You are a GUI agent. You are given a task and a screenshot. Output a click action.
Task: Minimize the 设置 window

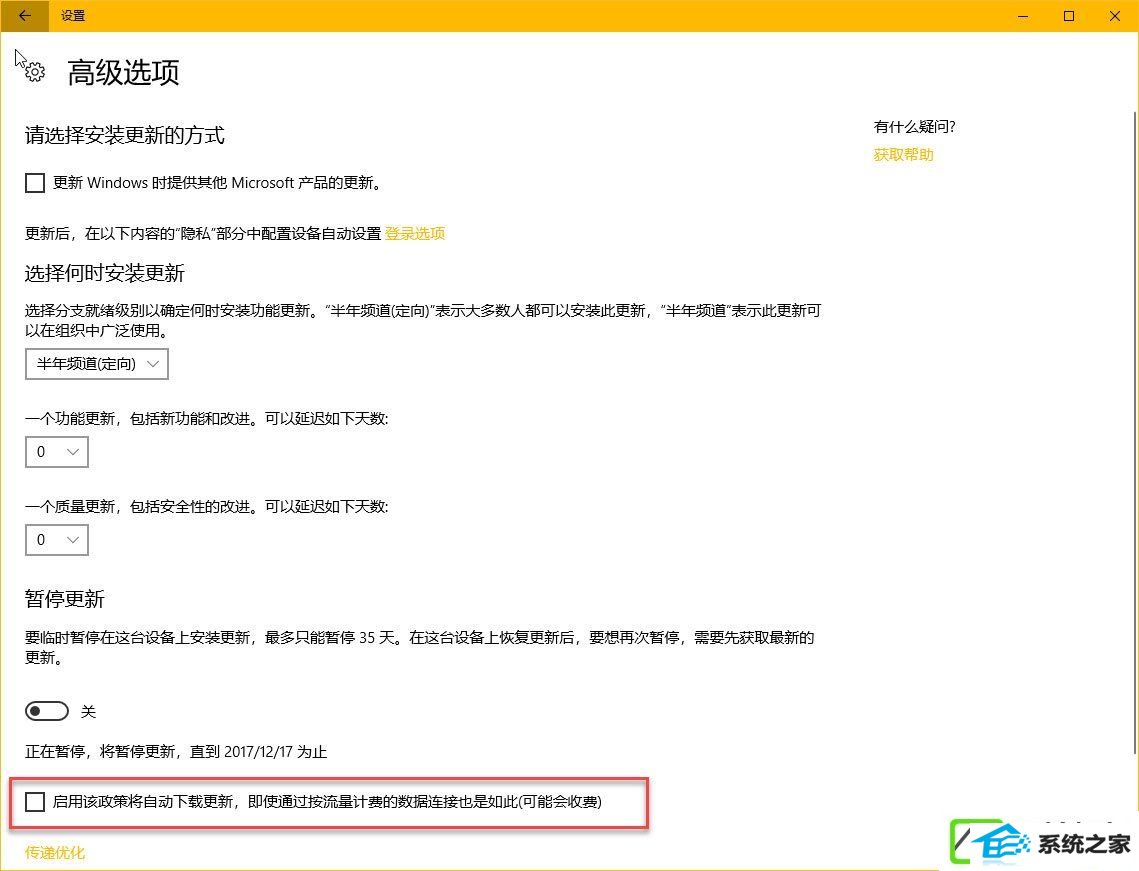pos(1023,16)
